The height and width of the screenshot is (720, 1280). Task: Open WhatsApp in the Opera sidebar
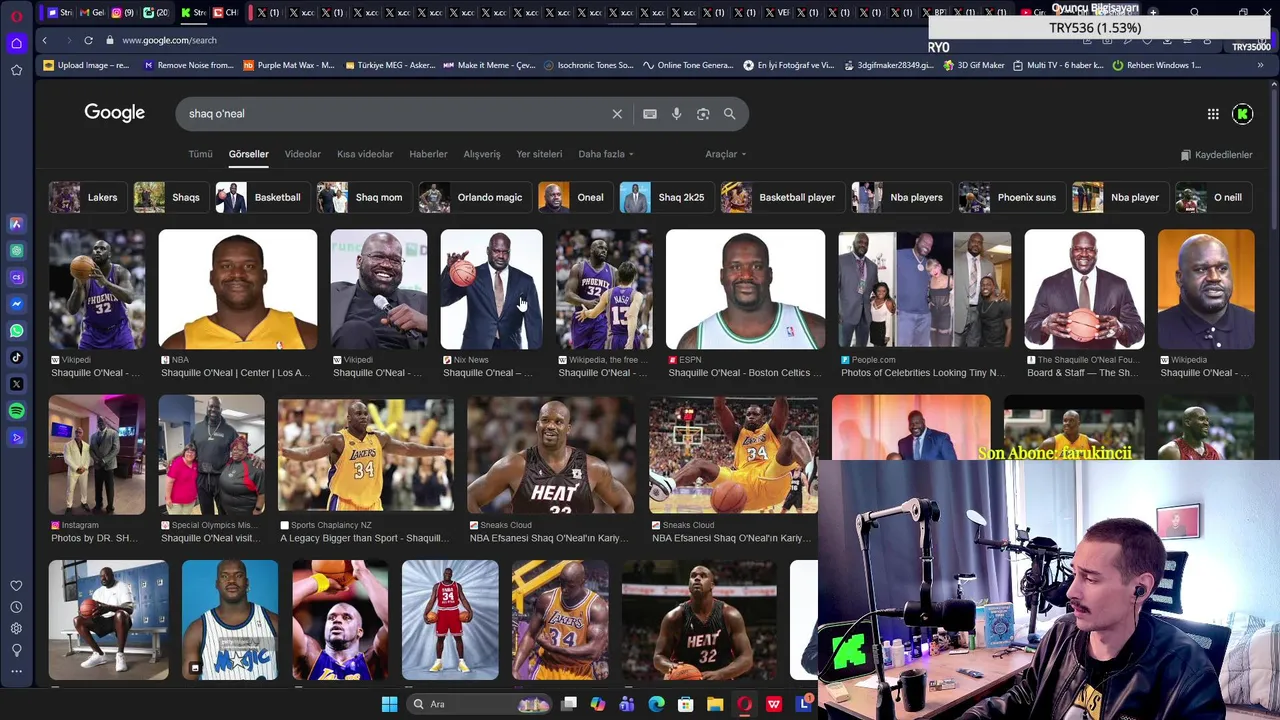16,330
